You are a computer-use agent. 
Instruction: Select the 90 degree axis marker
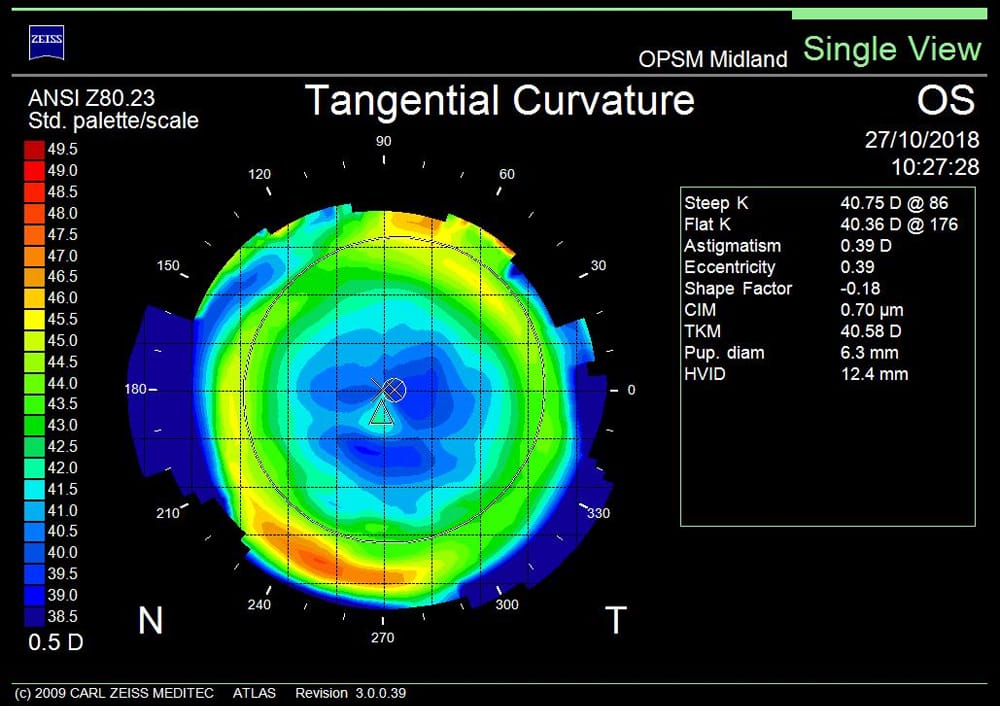click(383, 141)
